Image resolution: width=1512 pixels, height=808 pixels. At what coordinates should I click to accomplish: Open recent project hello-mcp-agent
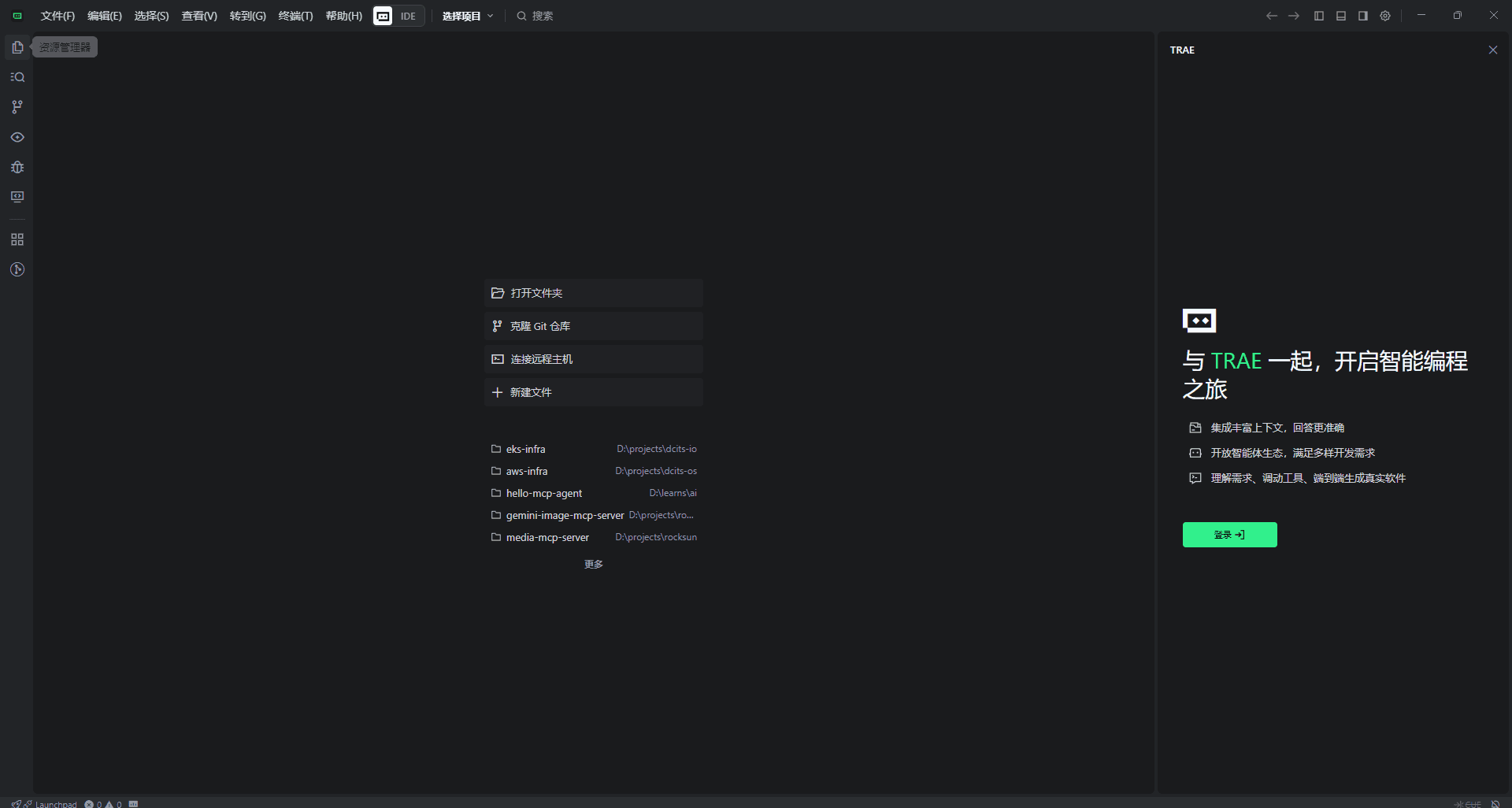pyautogui.click(x=544, y=493)
